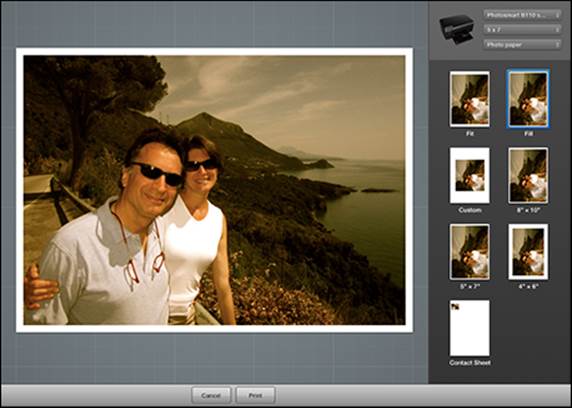The width and height of the screenshot is (572, 408).
Task: Open the Photo paper type dropdown
Action: 522,45
